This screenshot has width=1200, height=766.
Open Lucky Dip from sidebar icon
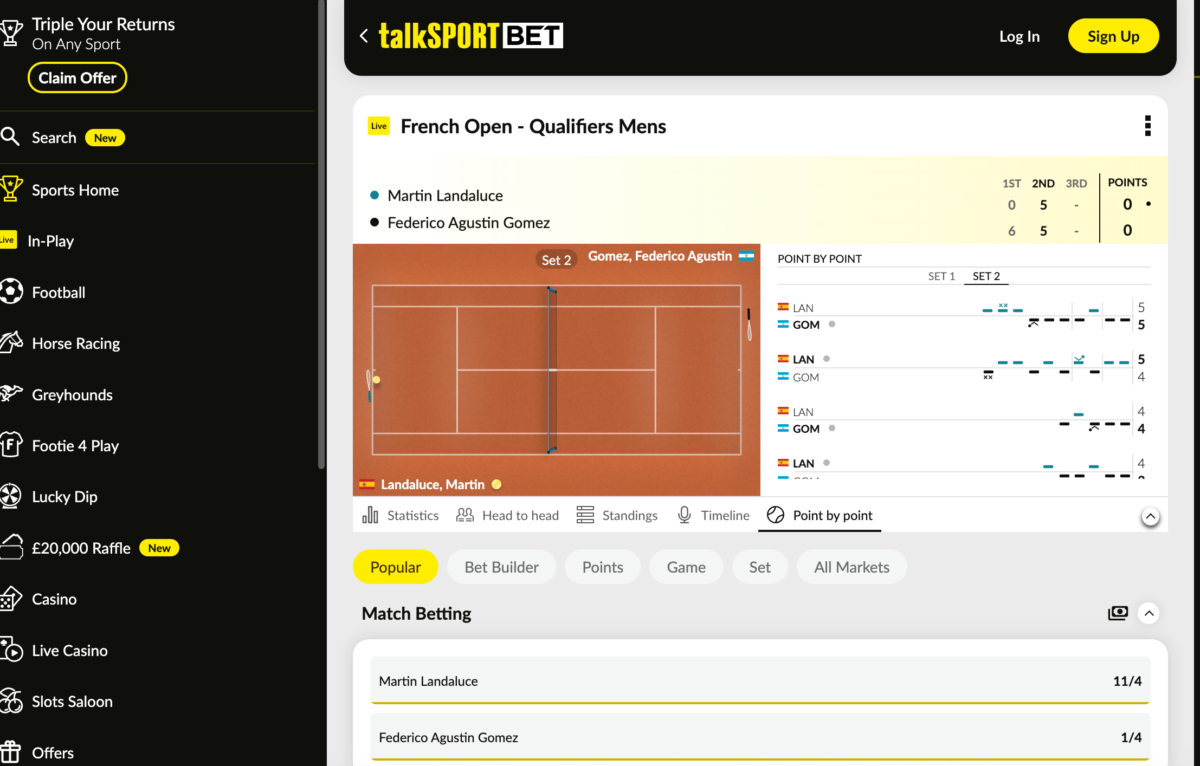click(x=11, y=496)
